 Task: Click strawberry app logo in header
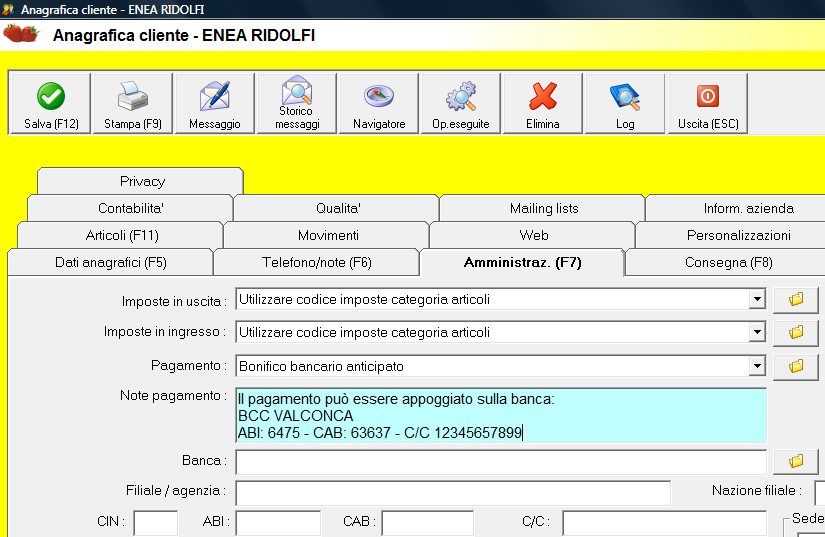(22, 34)
